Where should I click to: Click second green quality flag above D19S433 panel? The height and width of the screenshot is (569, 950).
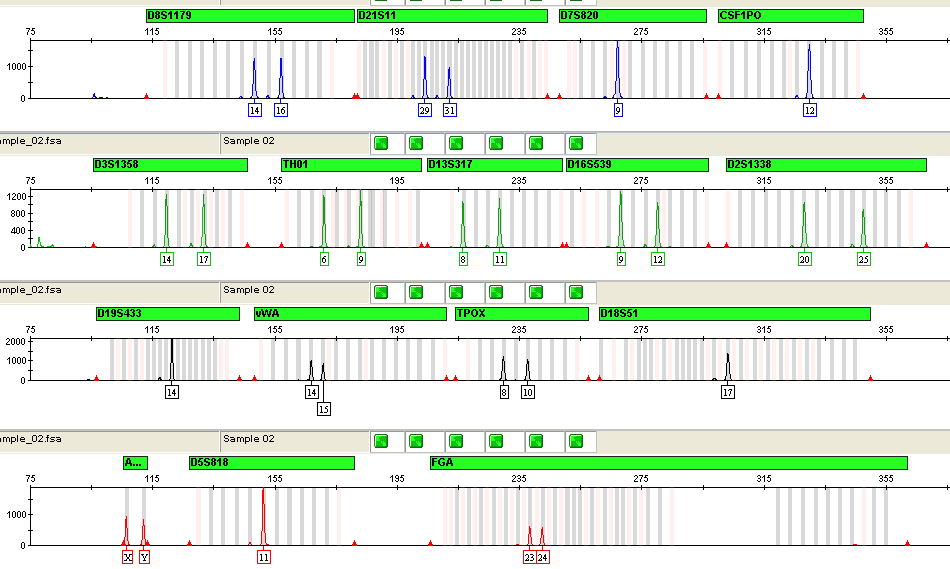pos(416,292)
